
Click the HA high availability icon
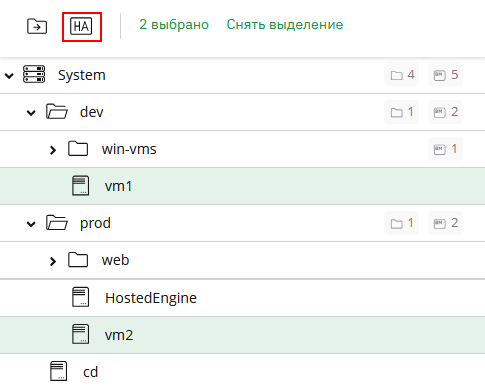[81, 26]
